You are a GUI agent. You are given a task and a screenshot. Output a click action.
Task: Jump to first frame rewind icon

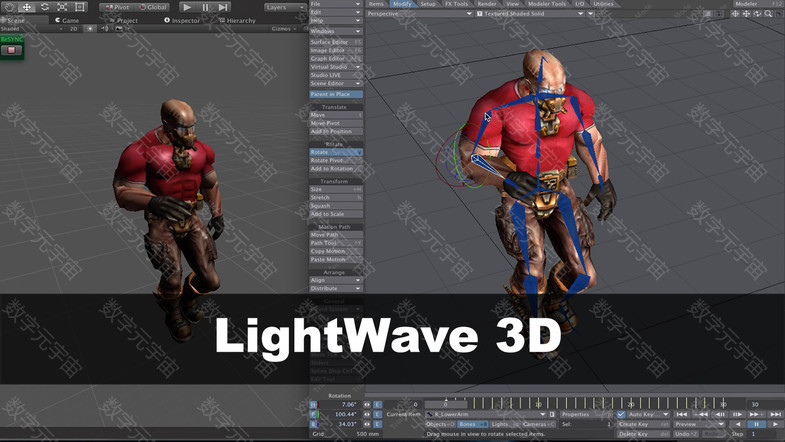coord(681,414)
